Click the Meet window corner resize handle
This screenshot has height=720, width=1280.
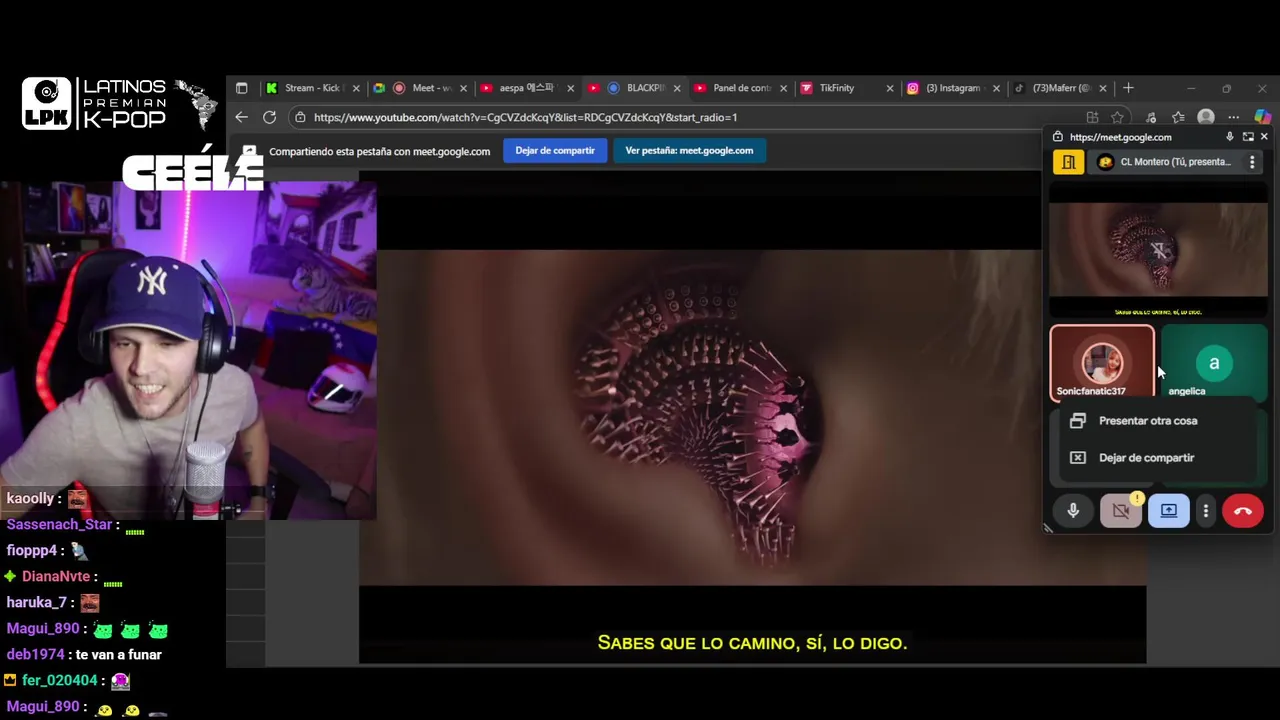[1048, 528]
